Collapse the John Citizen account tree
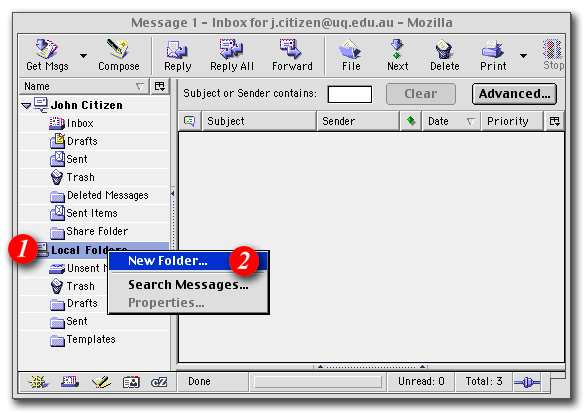Image resolution: width=585 pixels, height=413 pixels. pyautogui.click(x=26, y=106)
